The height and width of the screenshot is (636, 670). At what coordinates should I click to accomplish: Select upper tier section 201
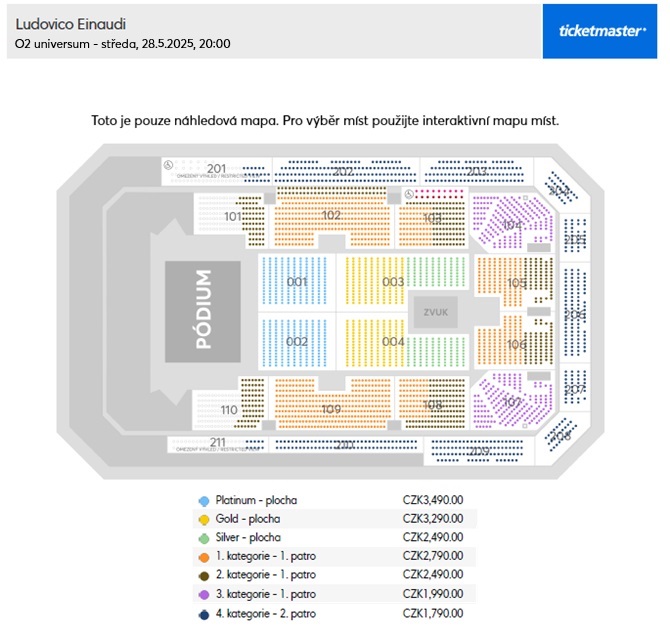pyautogui.click(x=216, y=169)
